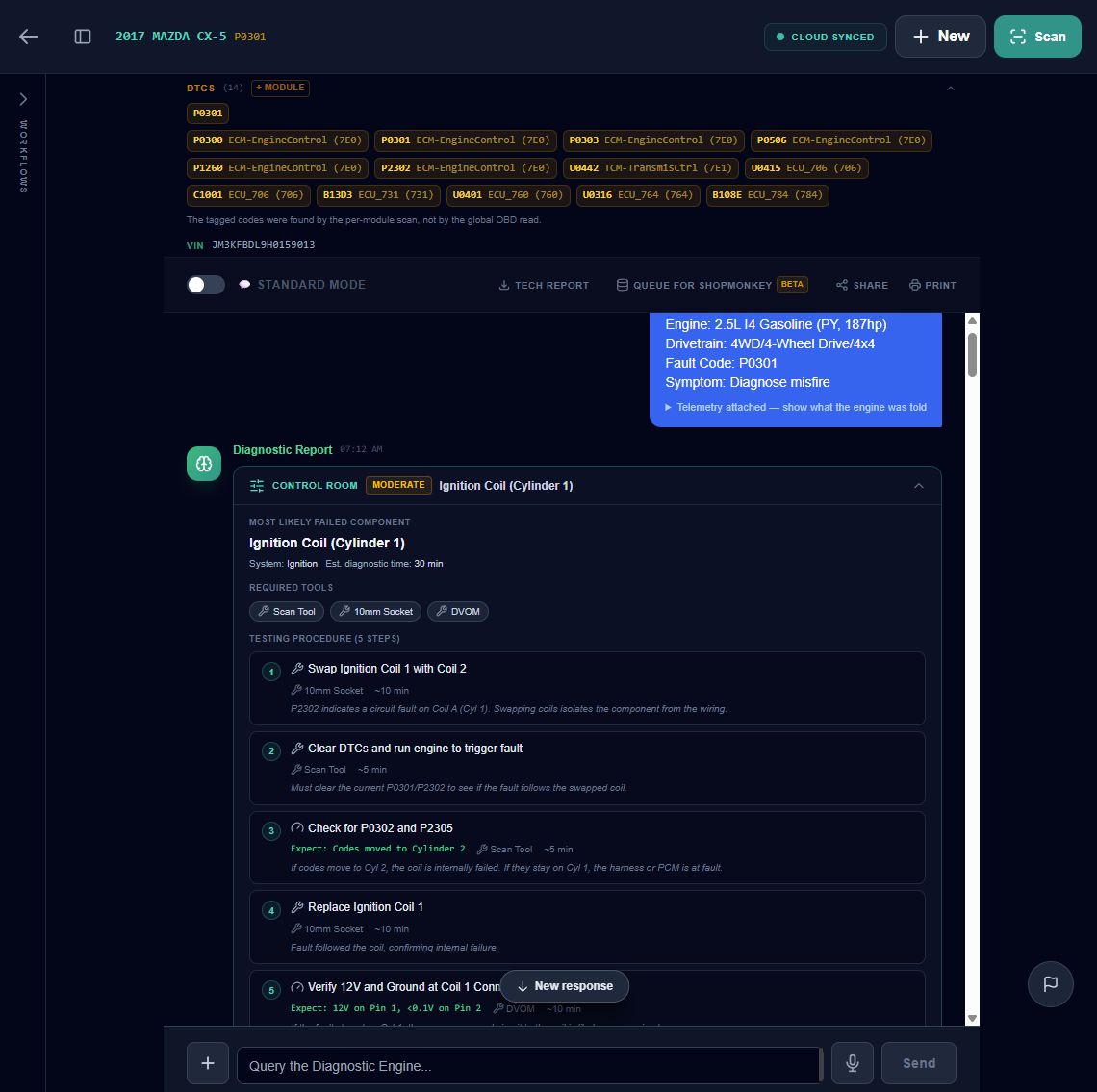1097x1092 pixels.
Task: Select the C1001 ECU_706 code tag
Action: 248,195
